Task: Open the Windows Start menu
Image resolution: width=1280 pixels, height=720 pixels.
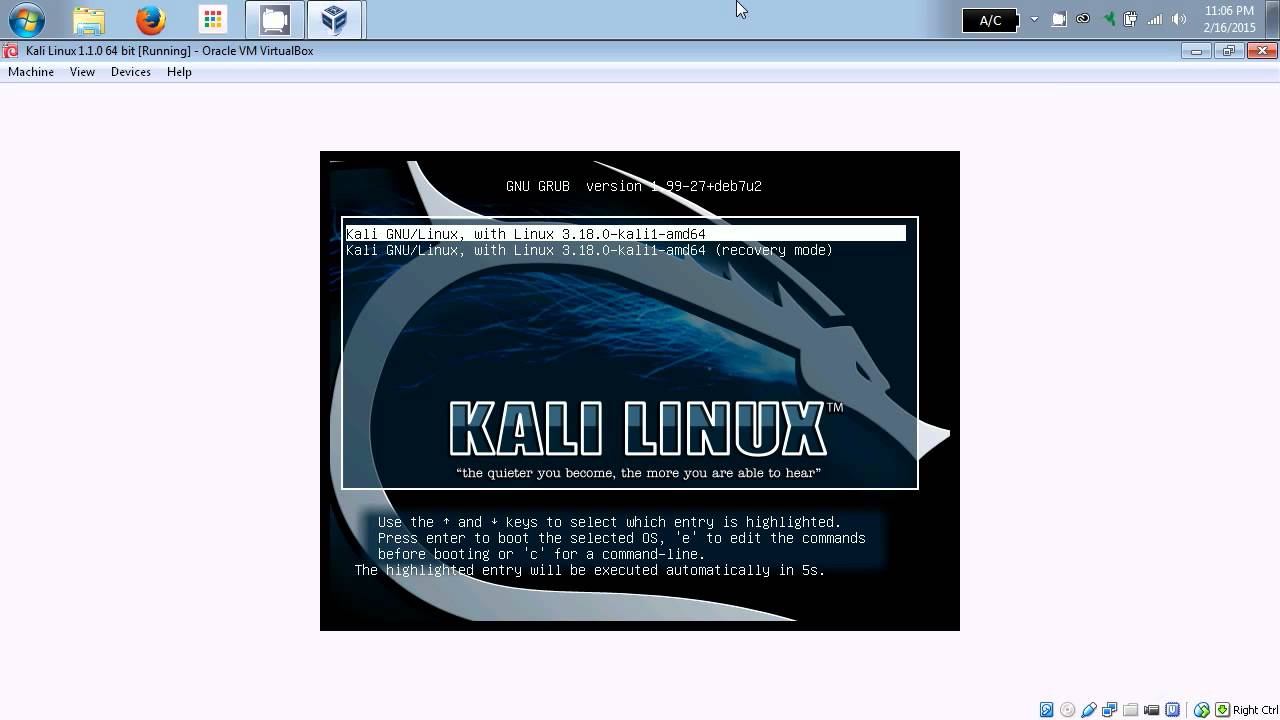Action: click(27, 20)
